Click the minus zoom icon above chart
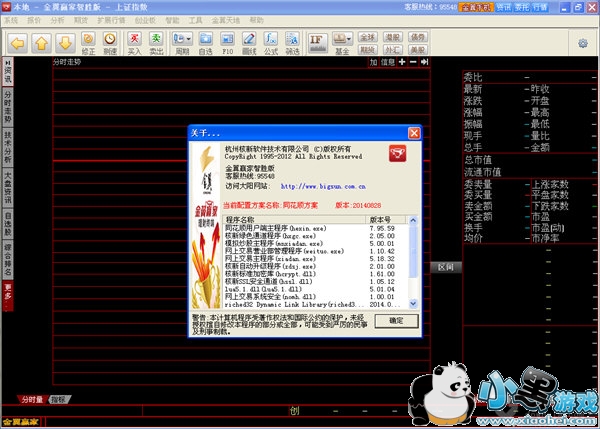Screen dimensions: 600x429 point(413,62)
